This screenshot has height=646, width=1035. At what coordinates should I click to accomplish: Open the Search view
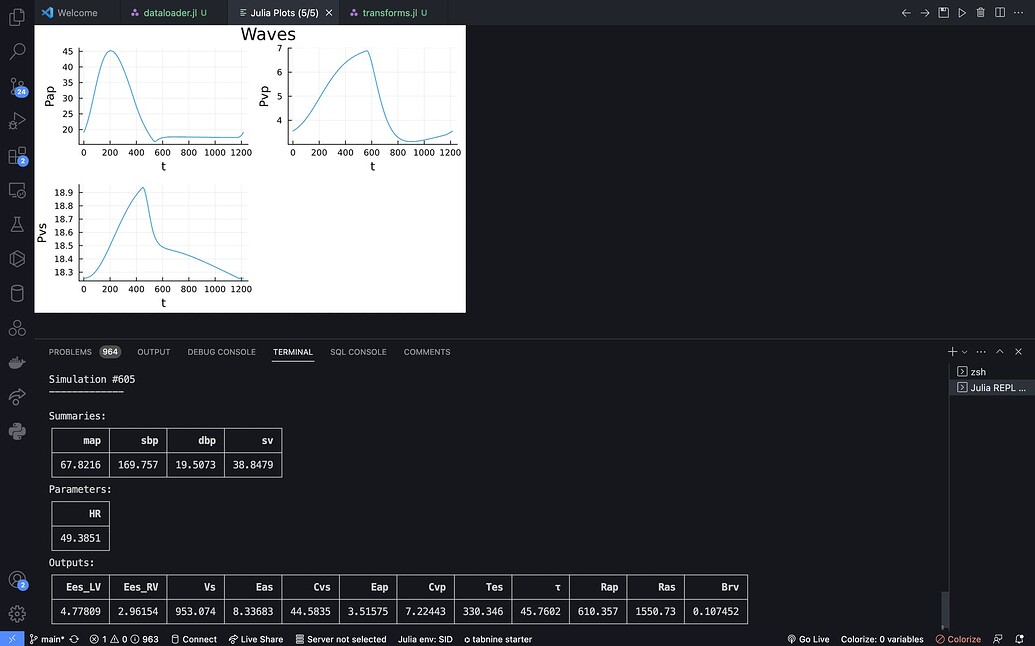coord(17,50)
